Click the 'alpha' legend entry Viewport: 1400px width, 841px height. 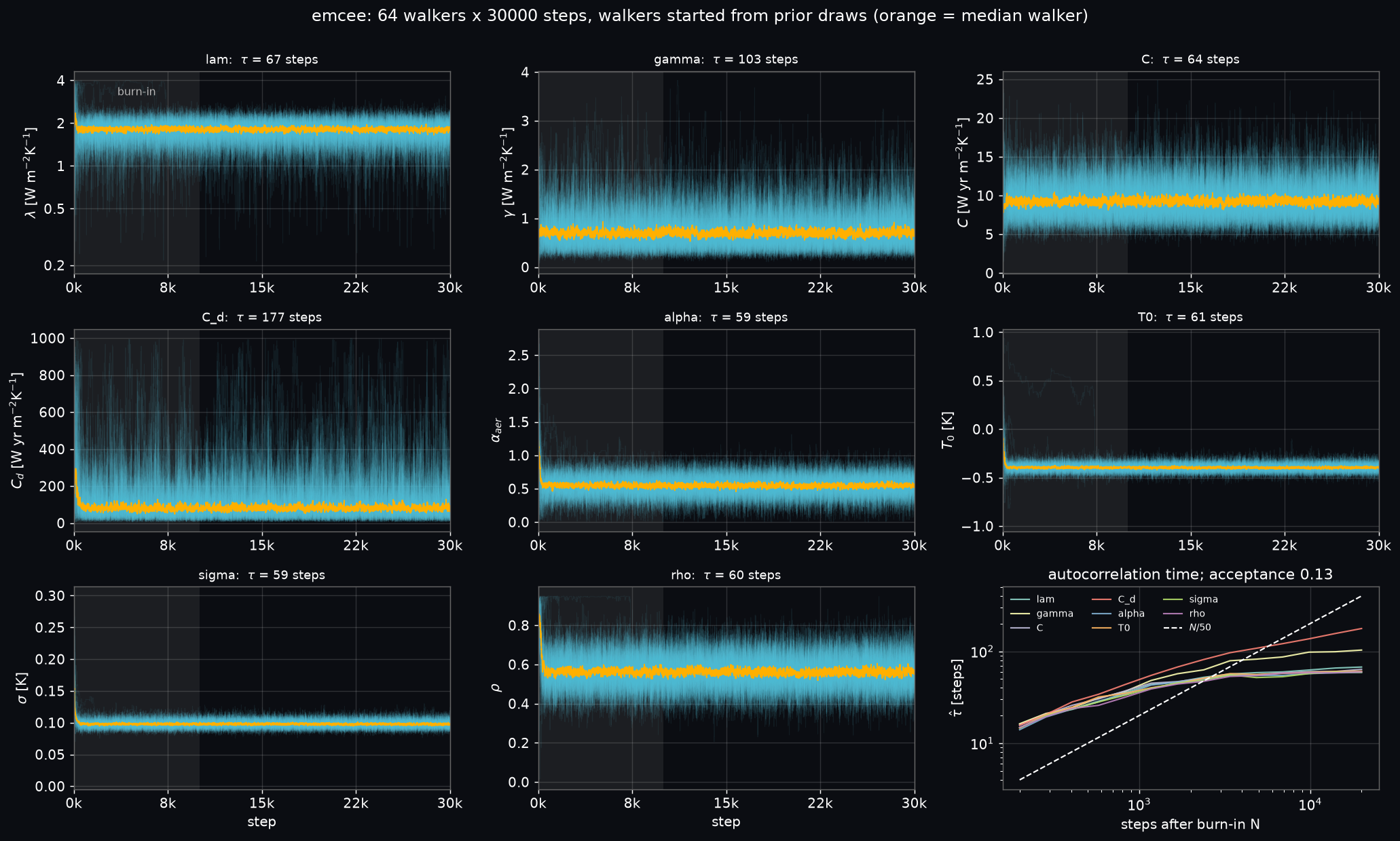(x=1119, y=614)
